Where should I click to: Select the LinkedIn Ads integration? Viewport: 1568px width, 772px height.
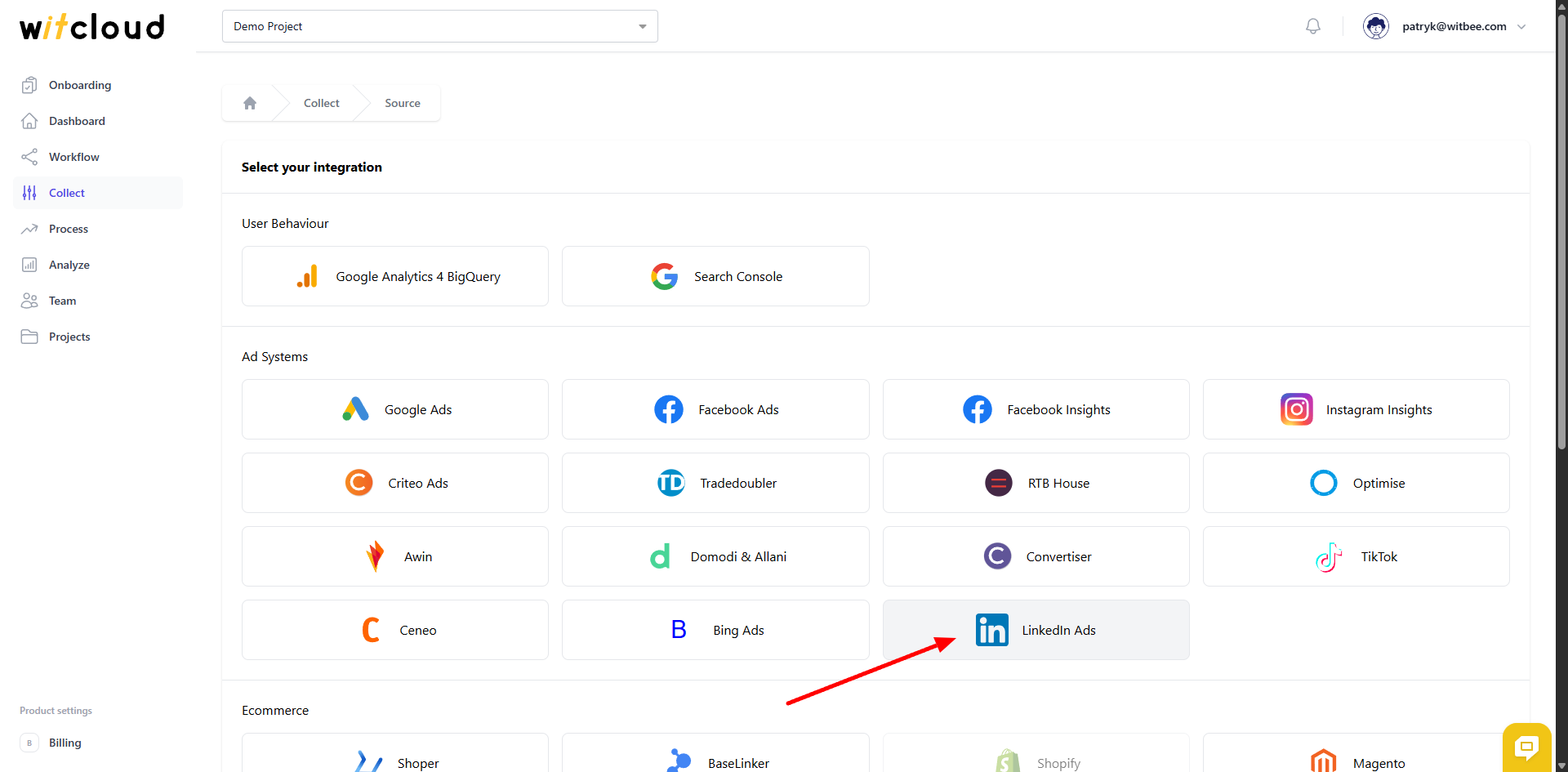[x=1036, y=630]
